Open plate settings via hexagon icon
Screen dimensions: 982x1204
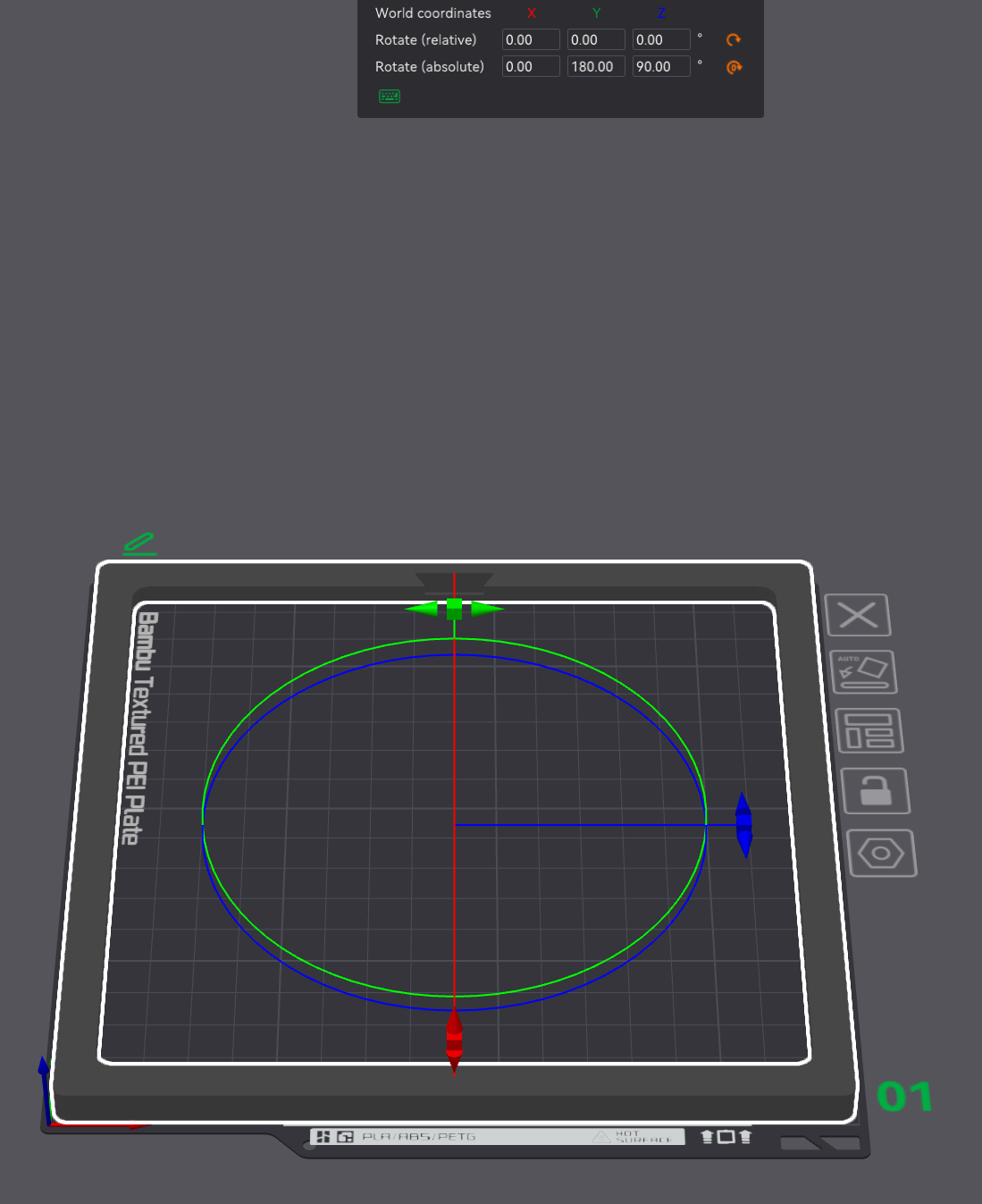point(882,854)
